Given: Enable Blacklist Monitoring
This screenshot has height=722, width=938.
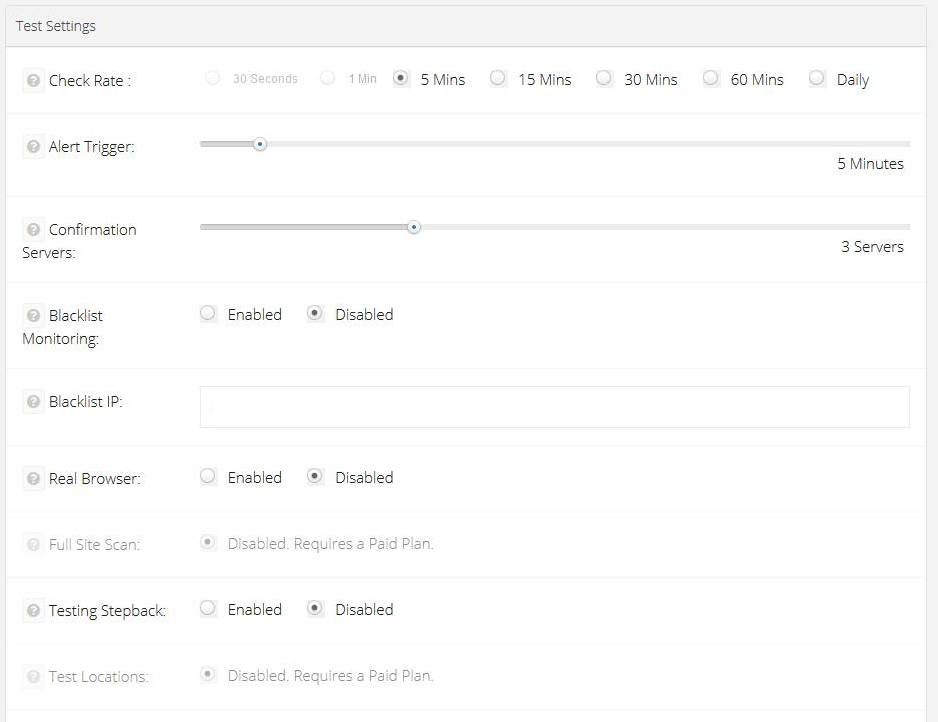Looking at the screenshot, I should coord(208,313).
